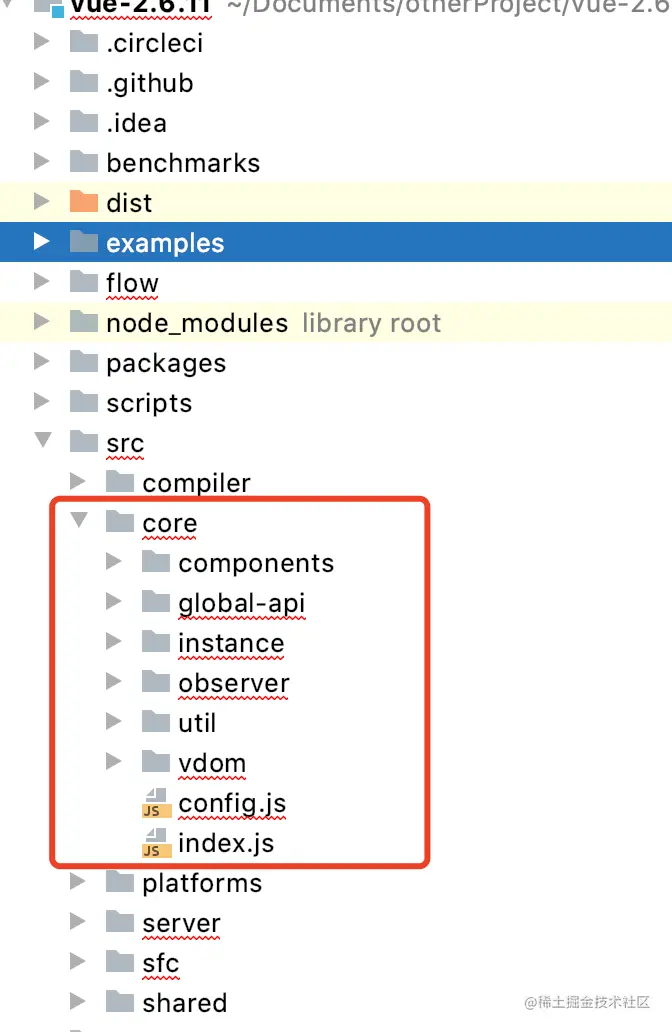Image resolution: width=672 pixels, height=1032 pixels.
Task: Expand the examples folder arrow
Action: [x=42, y=243]
